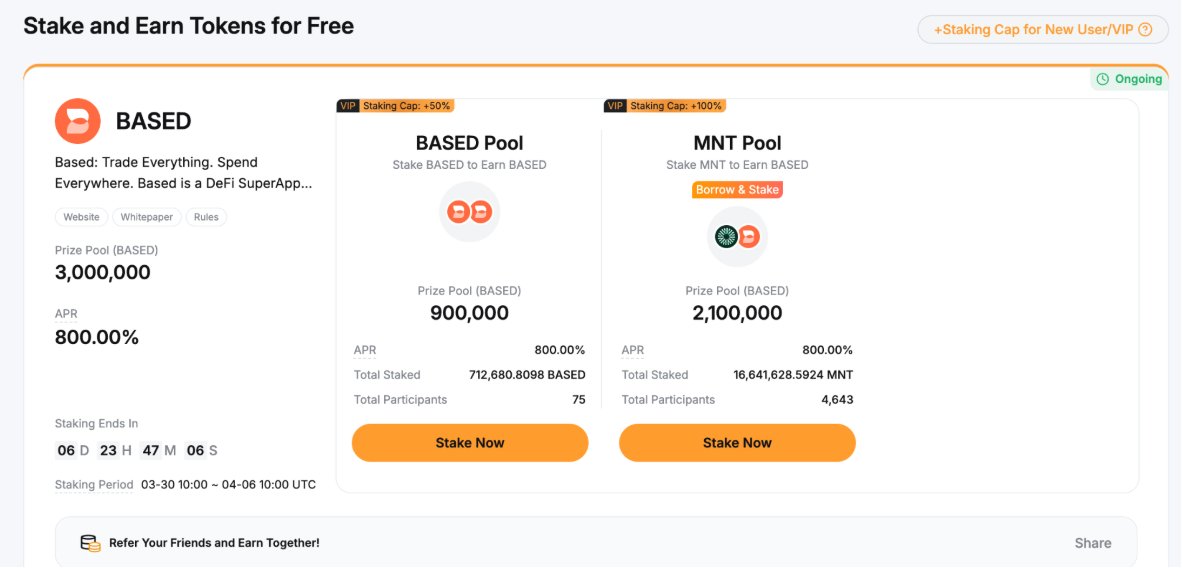Click the underlined APR label in BASED Pool
This screenshot has width=1182, height=568.
coord(365,350)
